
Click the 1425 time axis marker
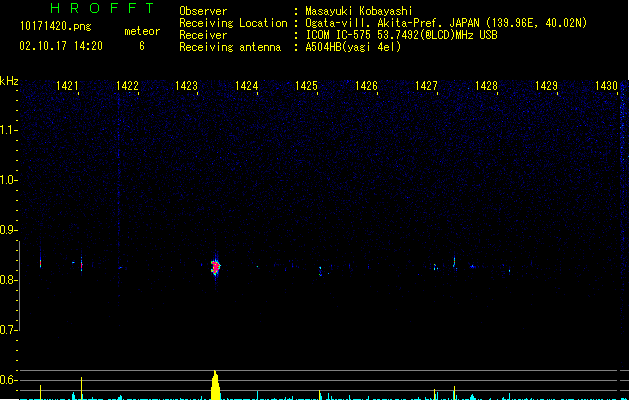coord(306,86)
